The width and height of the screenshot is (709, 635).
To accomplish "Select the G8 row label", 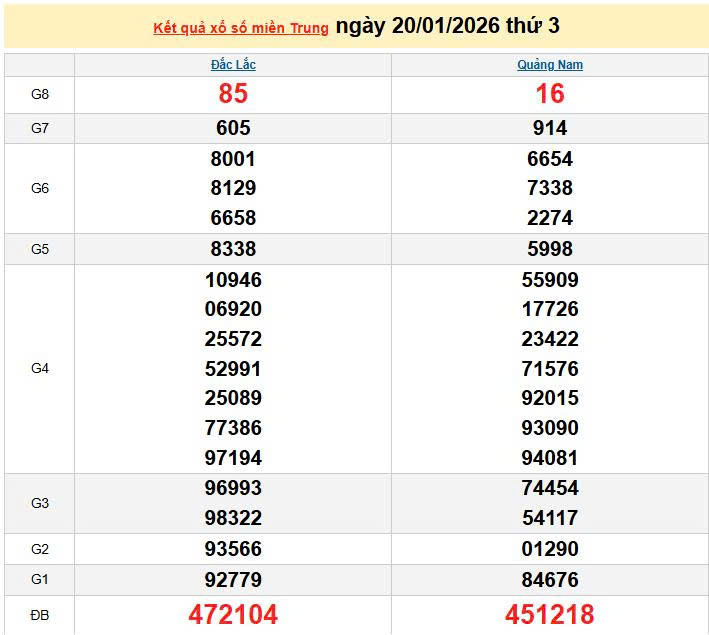I will pos(40,94).
